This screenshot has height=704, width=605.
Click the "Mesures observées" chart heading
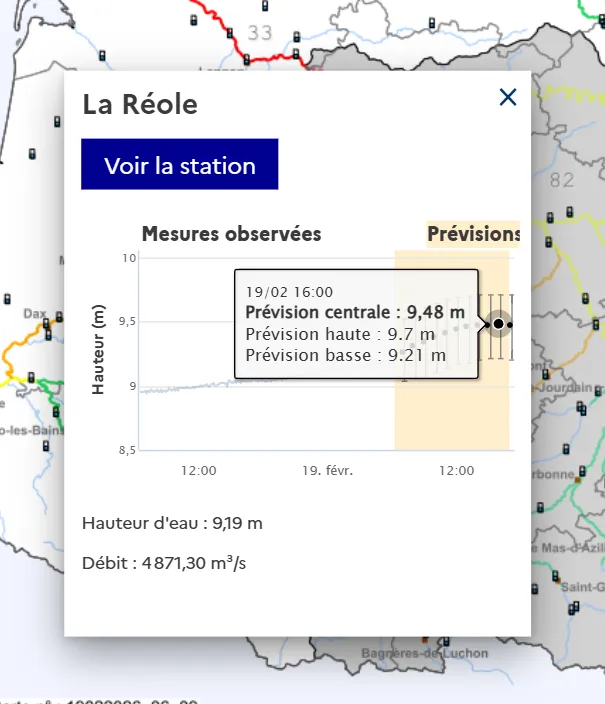231,234
